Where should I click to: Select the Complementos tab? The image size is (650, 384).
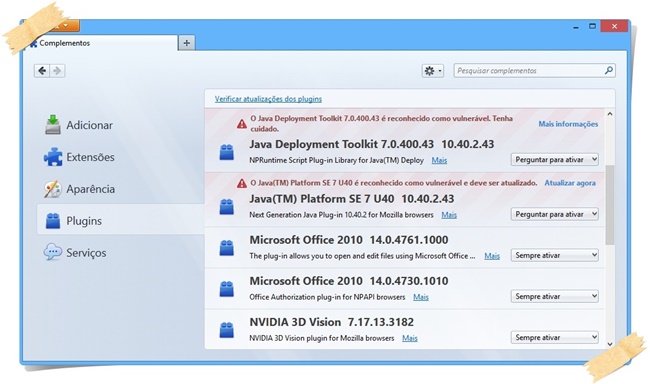[x=102, y=43]
